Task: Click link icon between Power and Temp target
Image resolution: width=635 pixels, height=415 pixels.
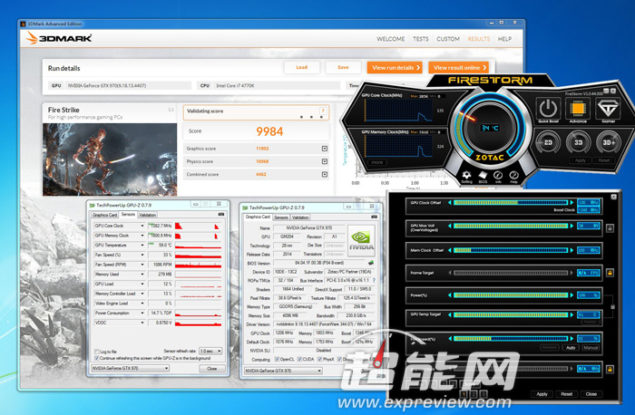Action: tap(612, 307)
